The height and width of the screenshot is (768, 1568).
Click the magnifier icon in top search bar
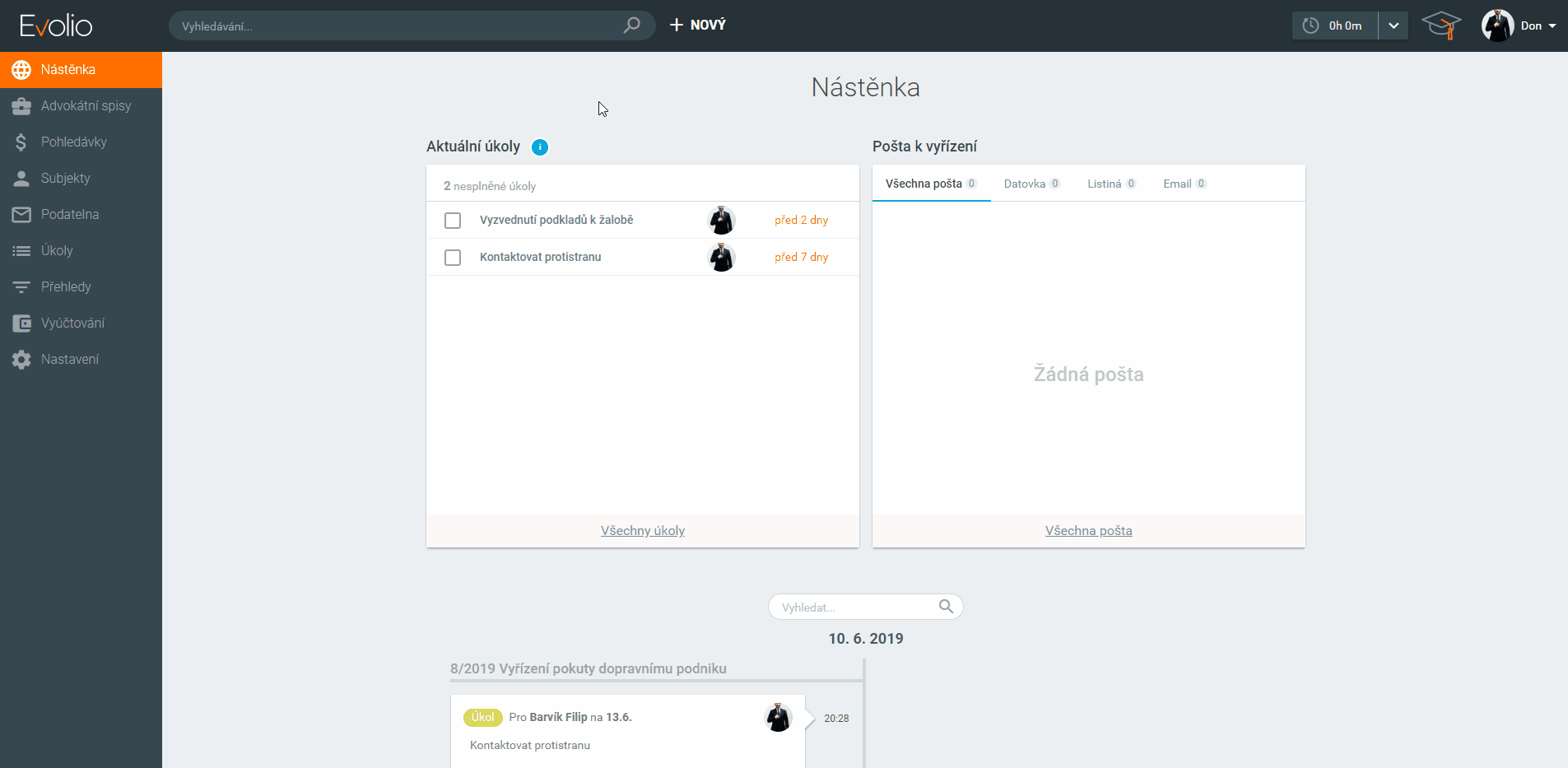[x=631, y=26]
